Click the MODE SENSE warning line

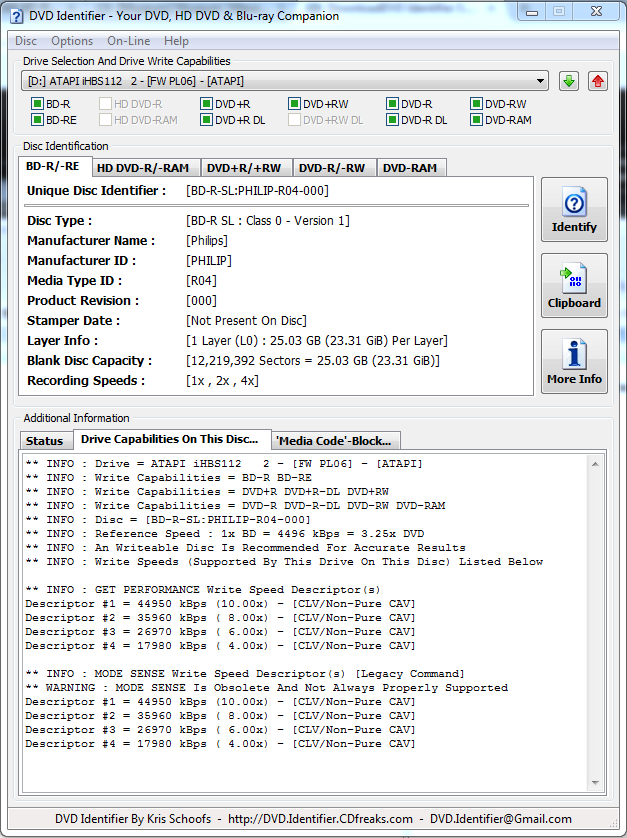[x=267, y=688]
